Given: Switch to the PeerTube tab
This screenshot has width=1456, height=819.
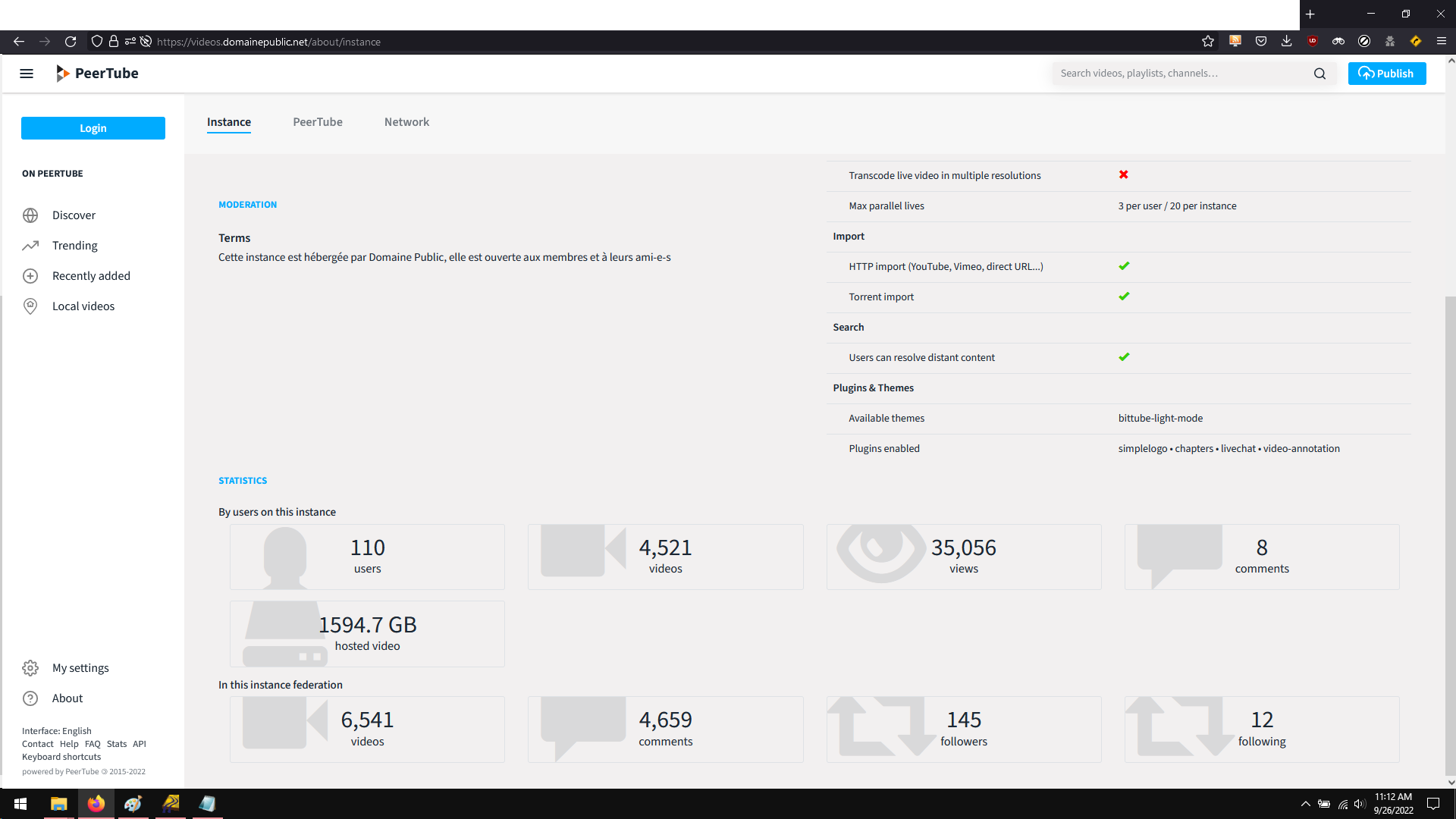Looking at the screenshot, I should (x=317, y=122).
